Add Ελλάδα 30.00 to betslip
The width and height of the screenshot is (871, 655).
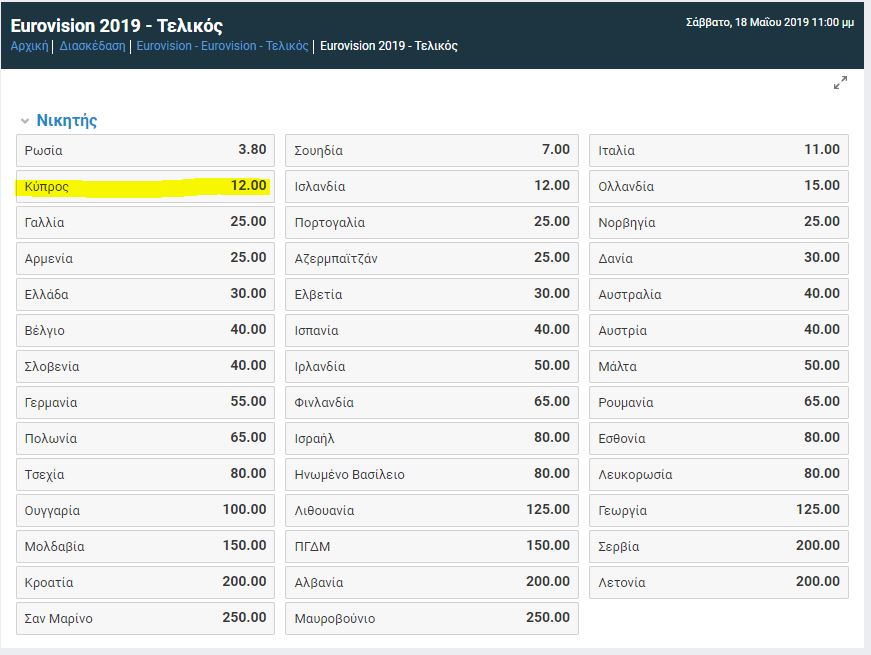146,294
